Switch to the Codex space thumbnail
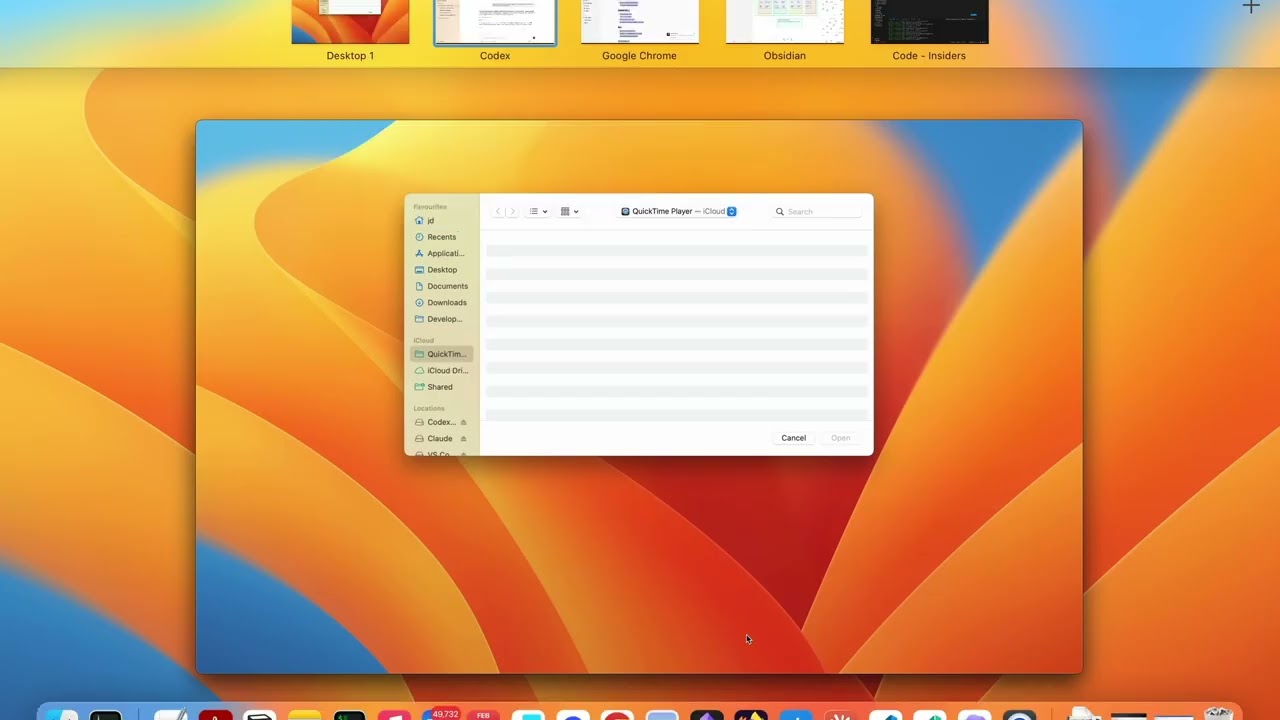 [x=495, y=22]
